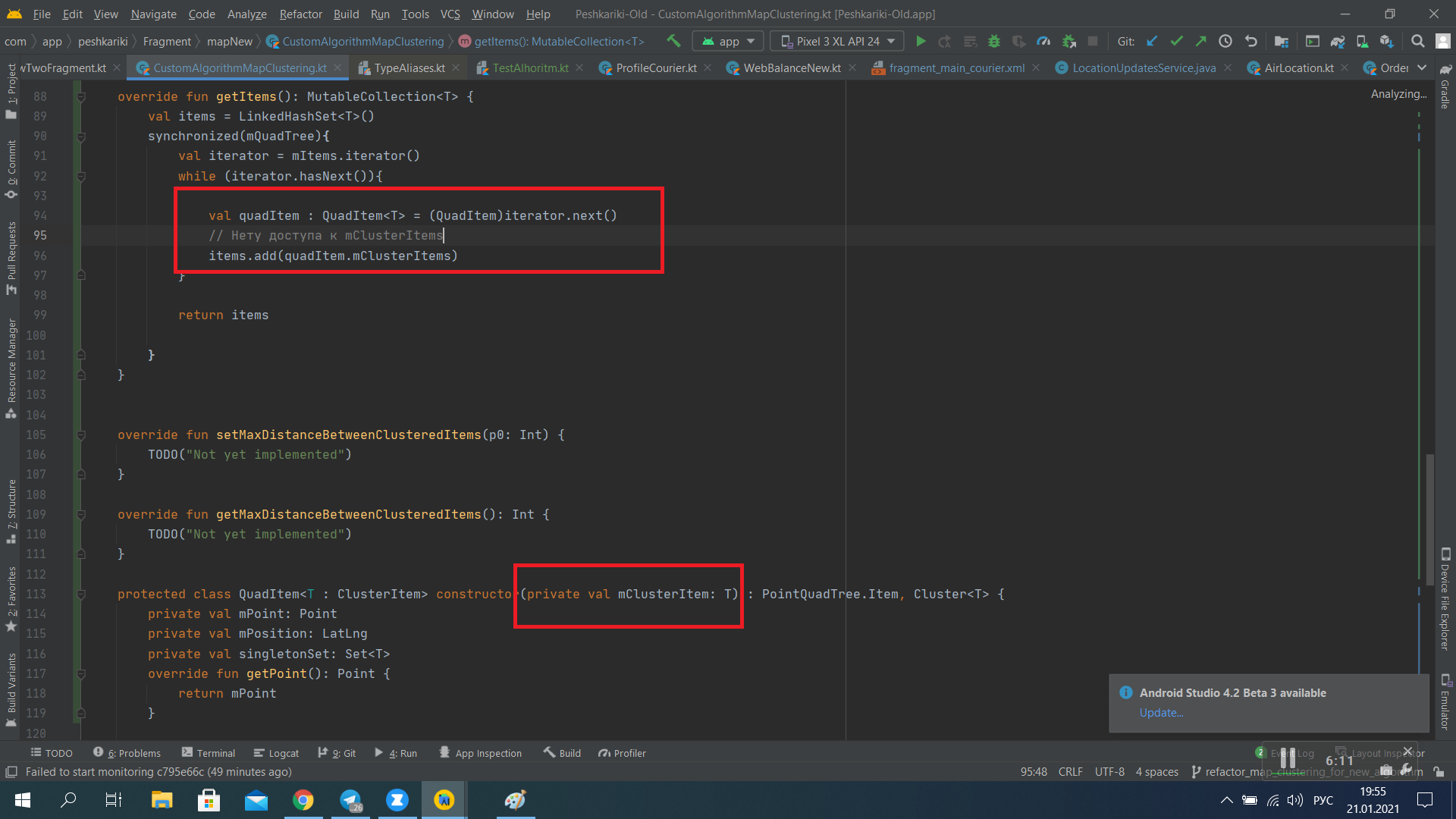Open the VCS menu
Screen dimensions: 1456x819
450,14
